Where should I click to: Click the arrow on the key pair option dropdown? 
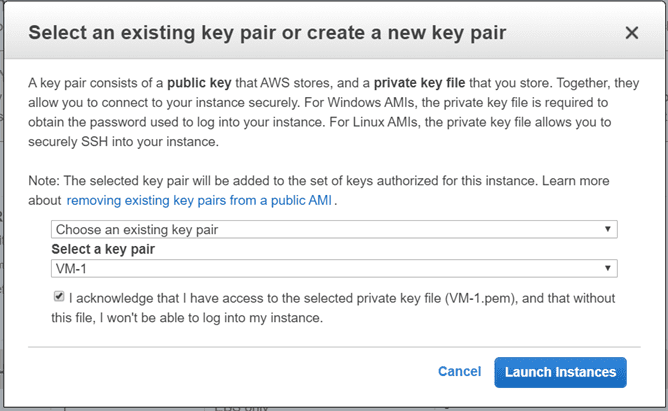pyautogui.click(x=609, y=229)
